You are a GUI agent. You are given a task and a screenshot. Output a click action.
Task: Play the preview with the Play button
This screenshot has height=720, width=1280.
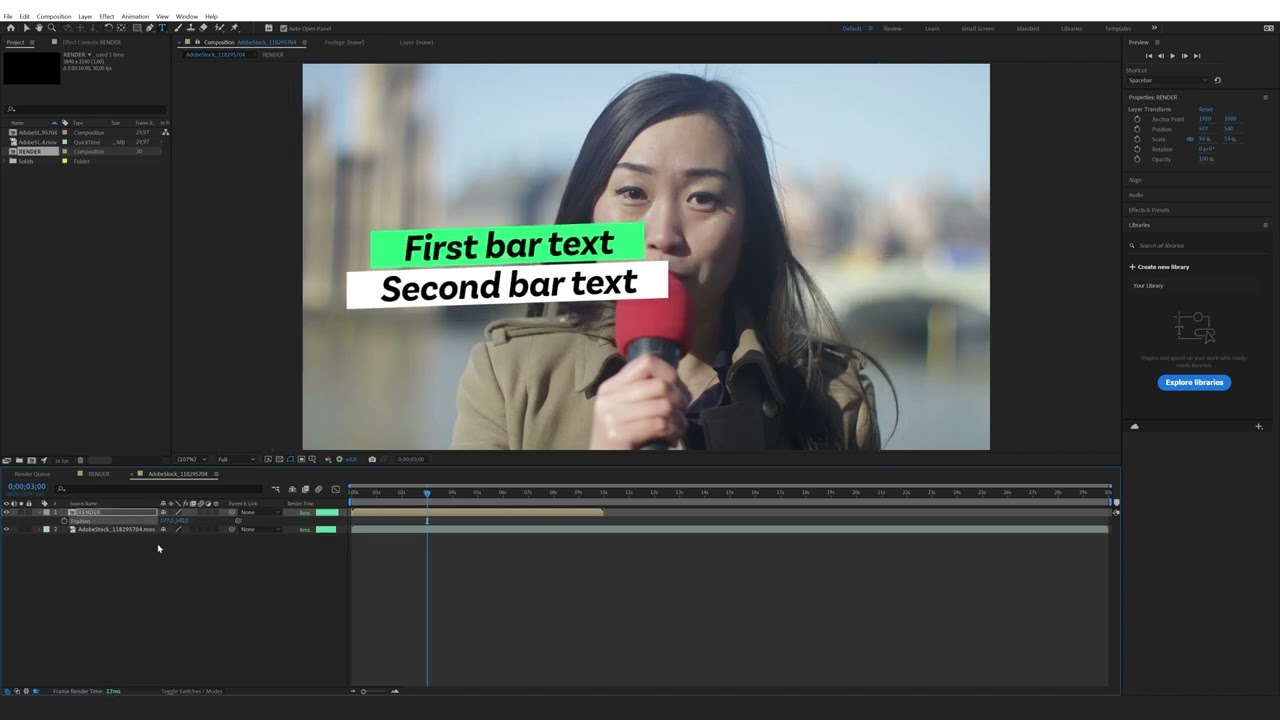(1172, 56)
